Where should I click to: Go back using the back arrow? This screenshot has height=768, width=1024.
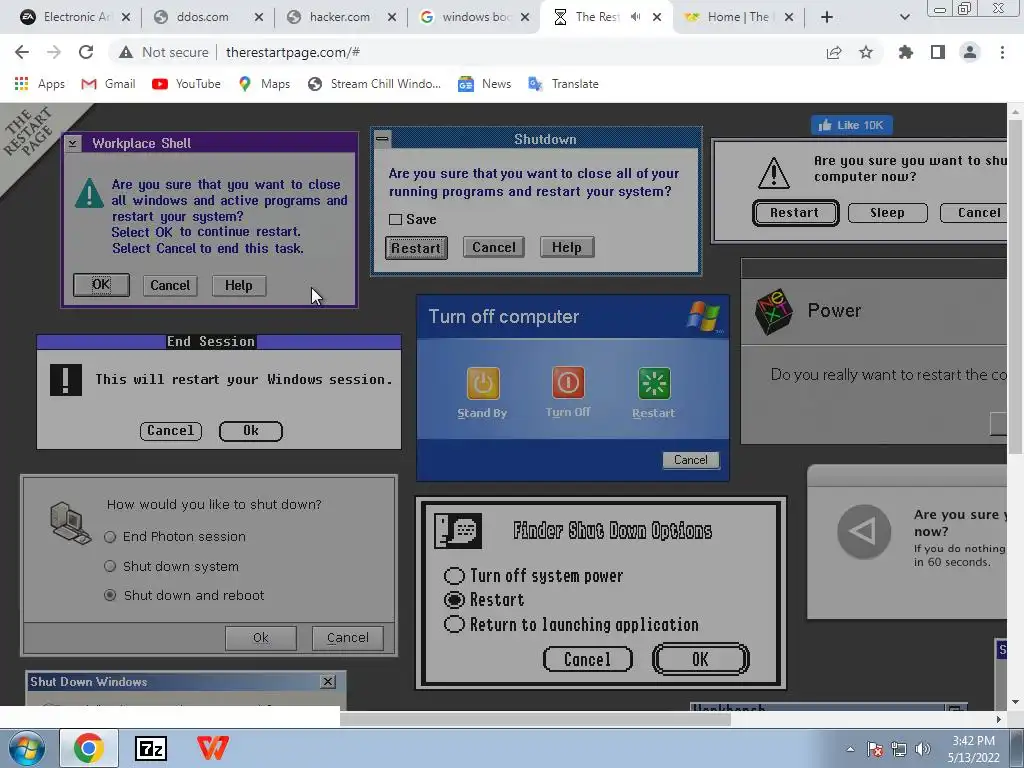22,52
